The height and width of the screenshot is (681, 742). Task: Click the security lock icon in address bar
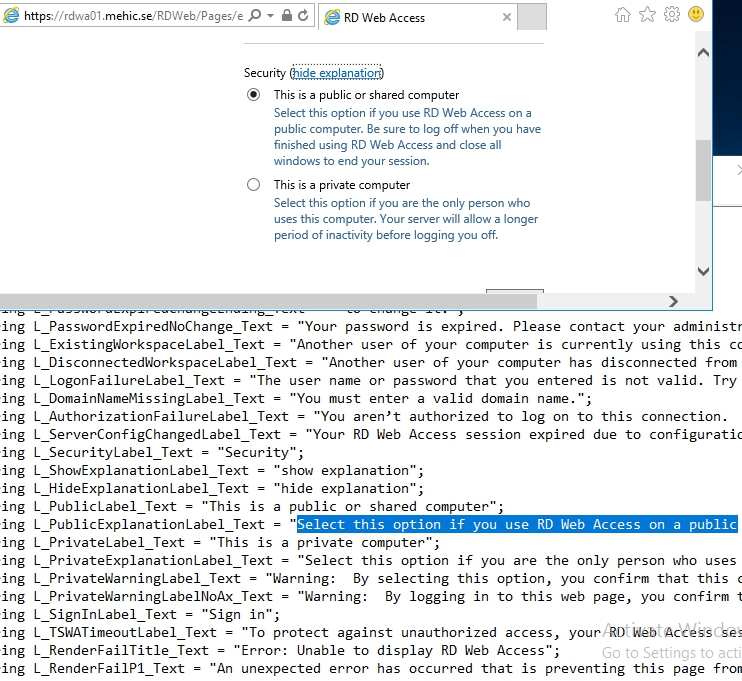pos(286,17)
